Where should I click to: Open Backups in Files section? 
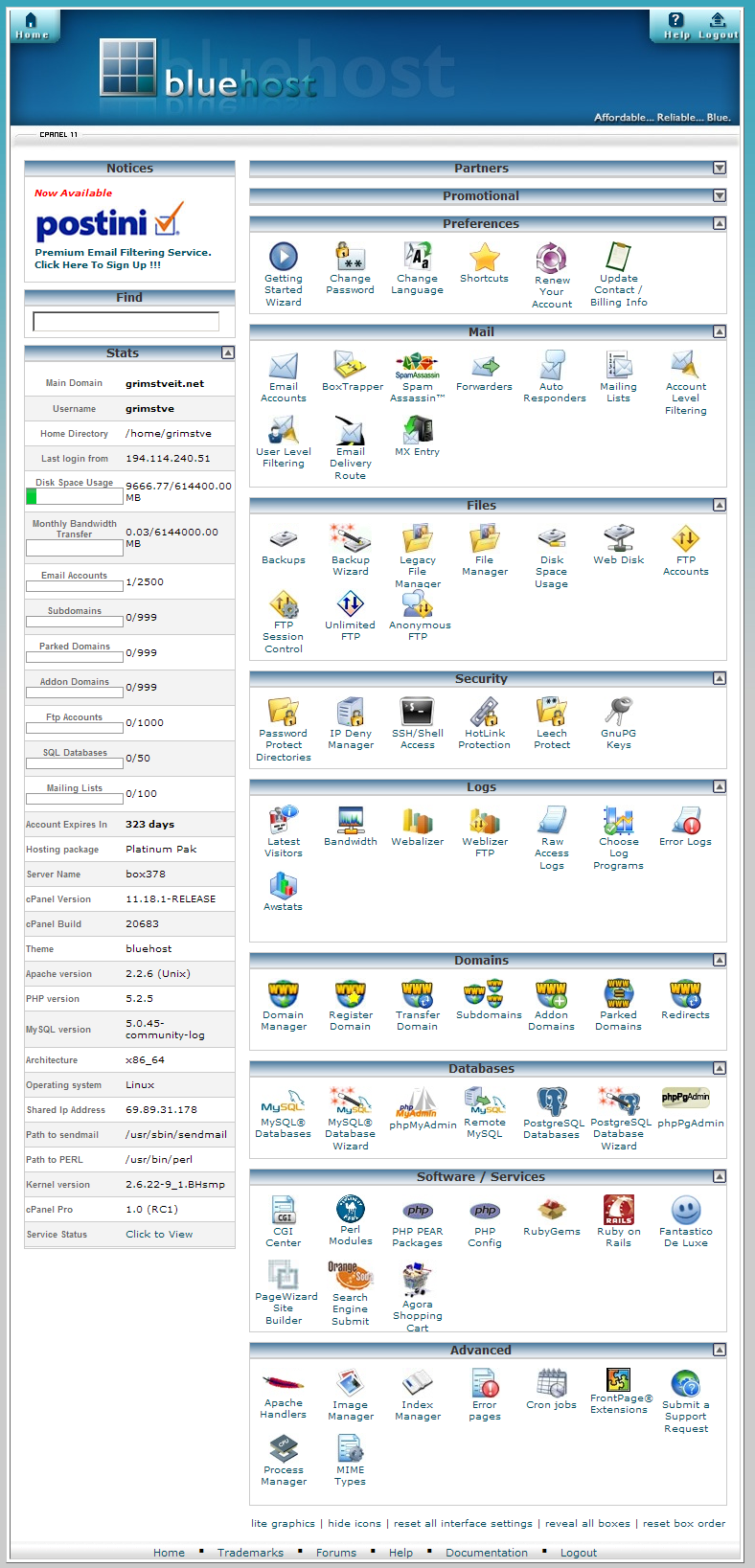pos(284,545)
